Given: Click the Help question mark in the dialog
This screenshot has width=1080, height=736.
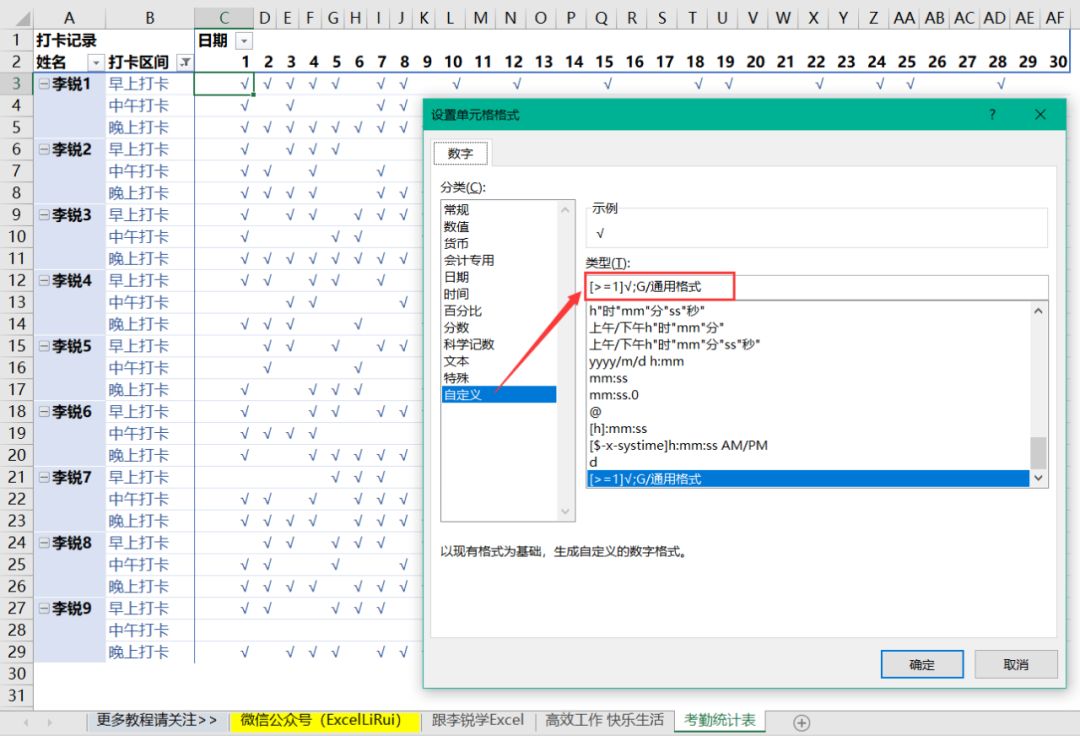Looking at the screenshot, I should tap(991, 115).
